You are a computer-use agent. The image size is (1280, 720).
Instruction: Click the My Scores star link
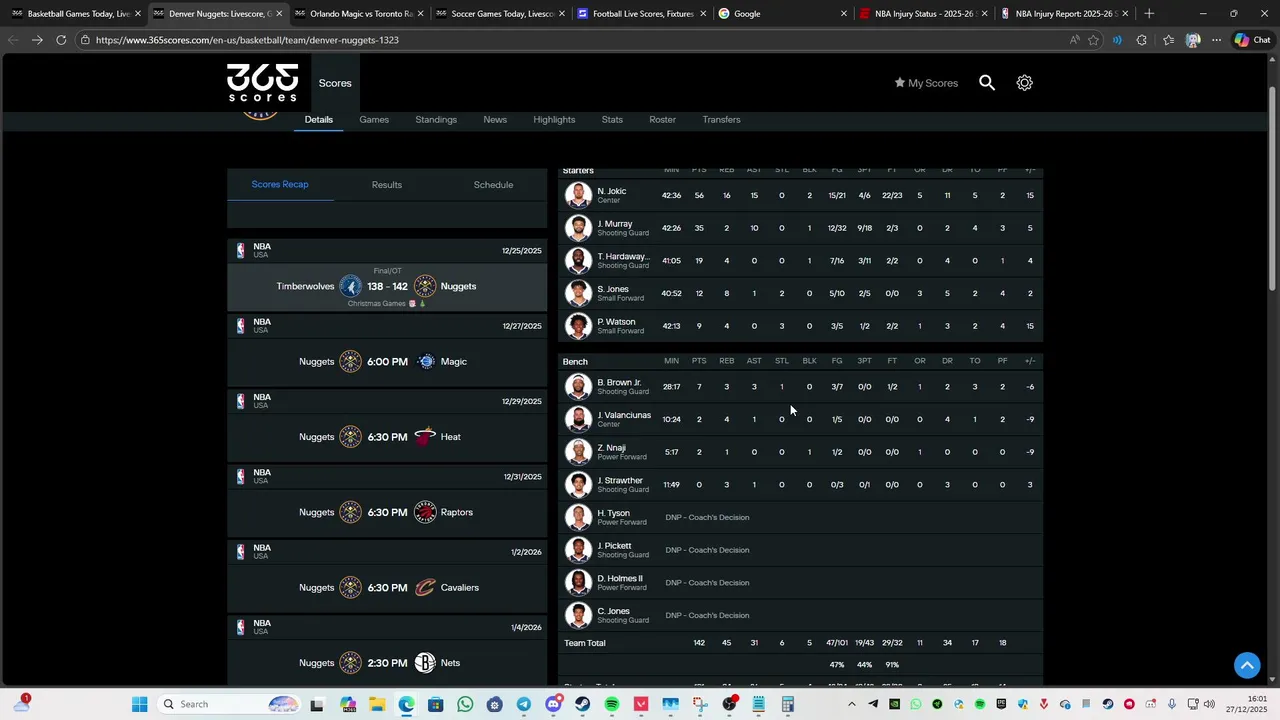[x=926, y=83]
